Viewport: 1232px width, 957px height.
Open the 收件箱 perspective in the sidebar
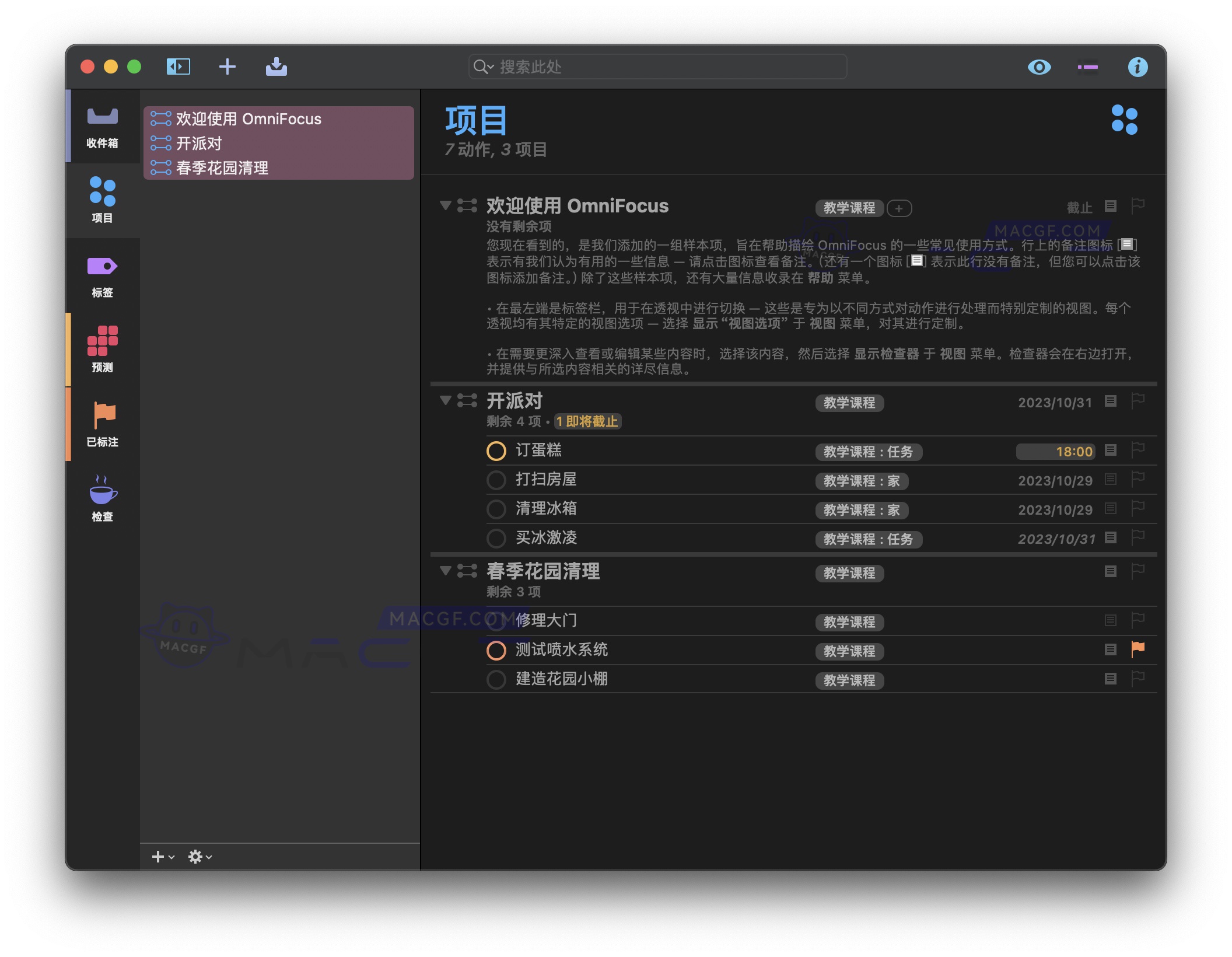[x=101, y=125]
